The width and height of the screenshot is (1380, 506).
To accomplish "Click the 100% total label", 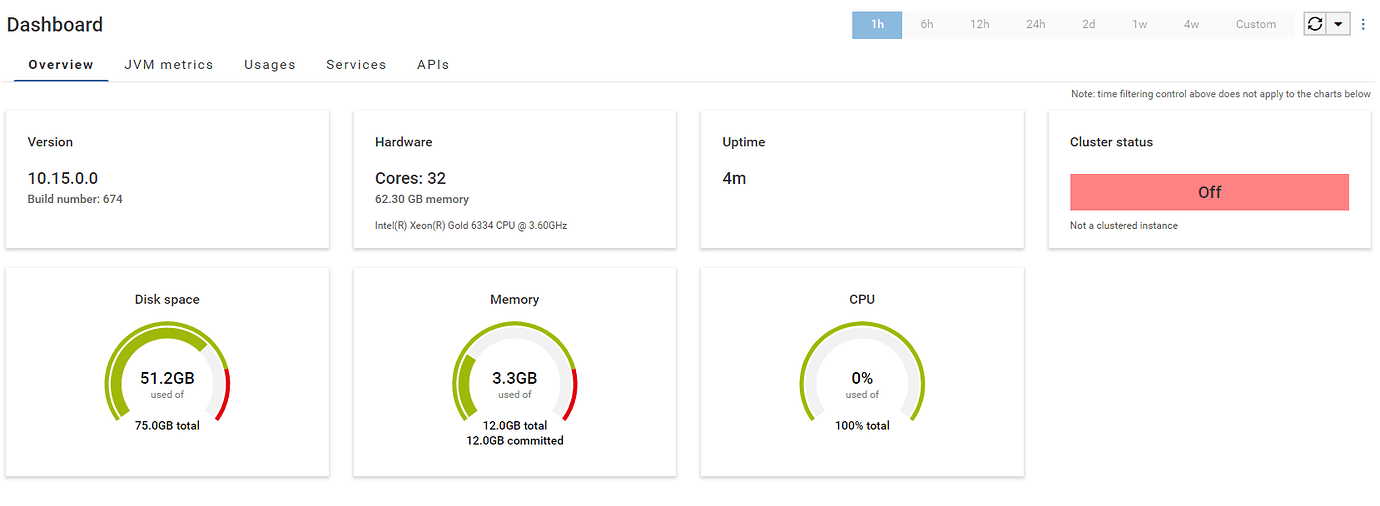I will coord(862,425).
